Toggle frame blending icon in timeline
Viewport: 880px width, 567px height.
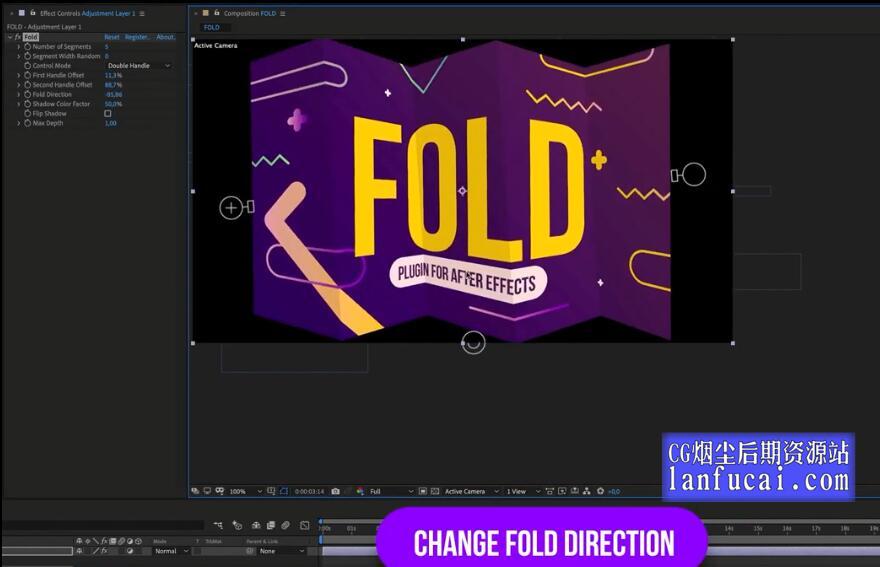pos(271,525)
